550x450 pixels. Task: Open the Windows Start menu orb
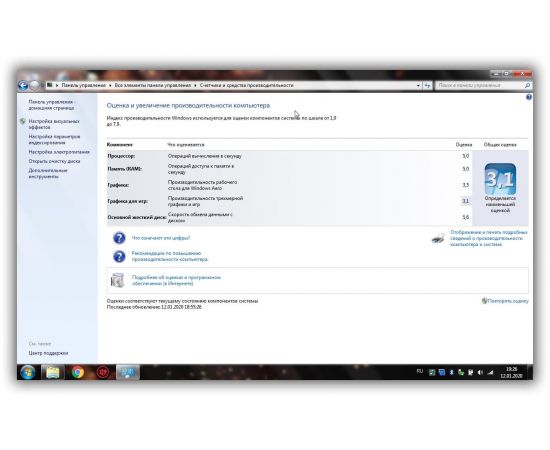(x=28, y=372)
